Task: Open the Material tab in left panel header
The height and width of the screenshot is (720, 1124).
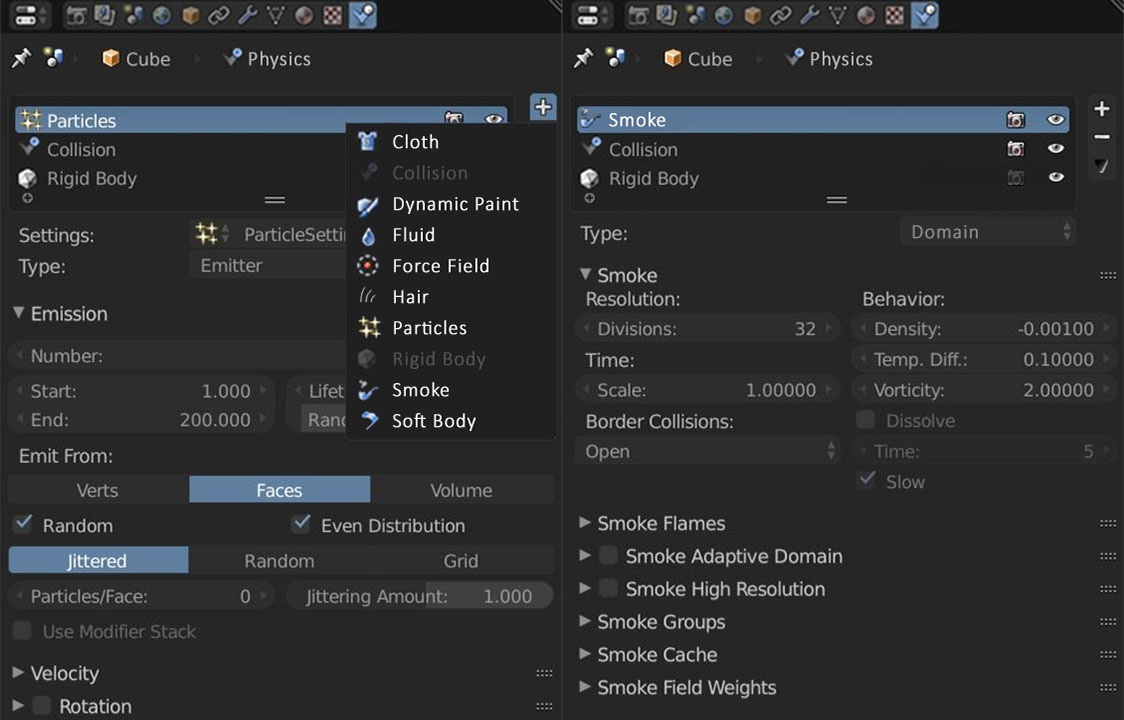Action: [x=304, y=15]
